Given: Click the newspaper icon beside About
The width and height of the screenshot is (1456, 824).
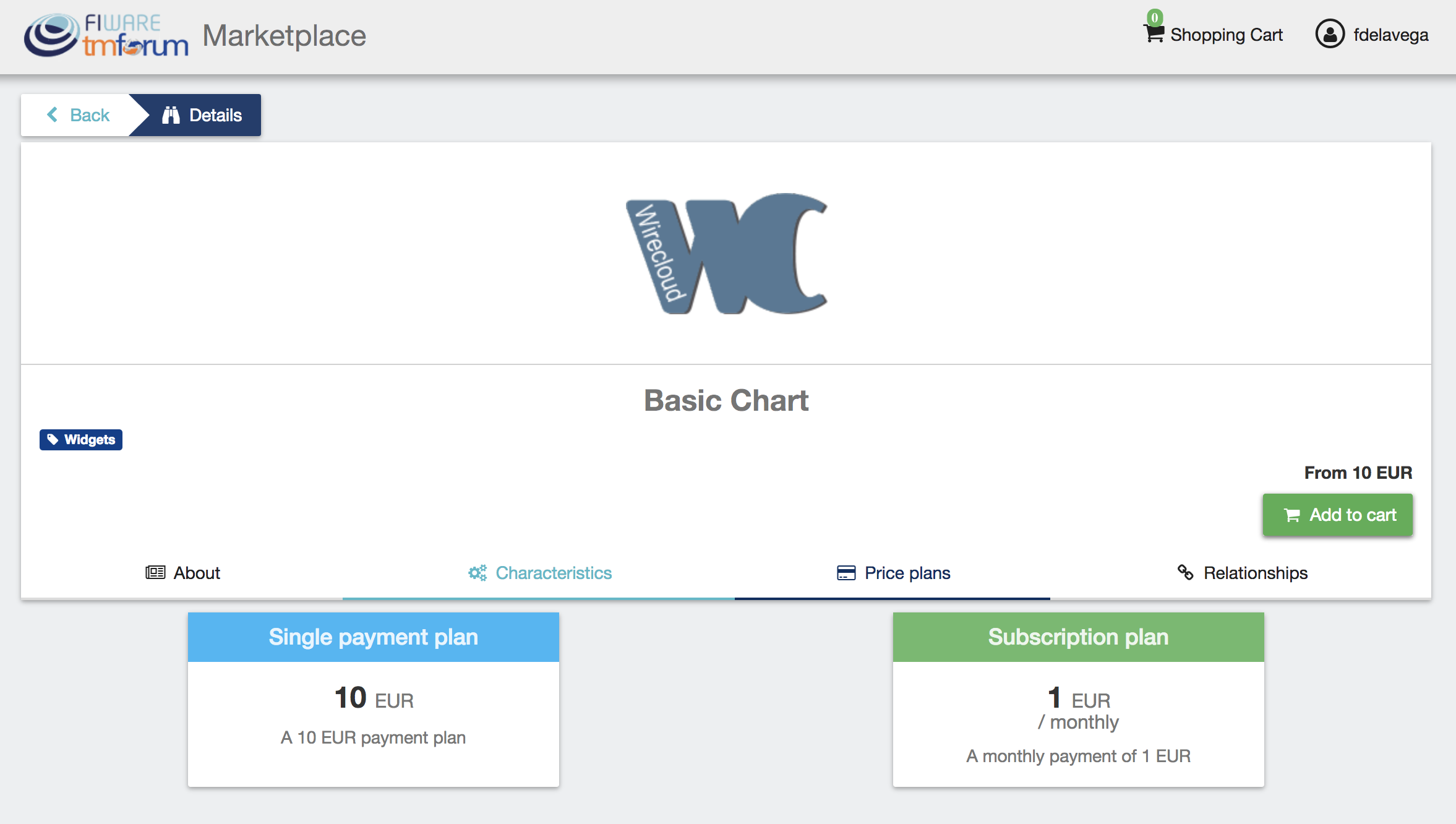Looking at the screenshot, I should pyautogui.click(x=155, y=573).
